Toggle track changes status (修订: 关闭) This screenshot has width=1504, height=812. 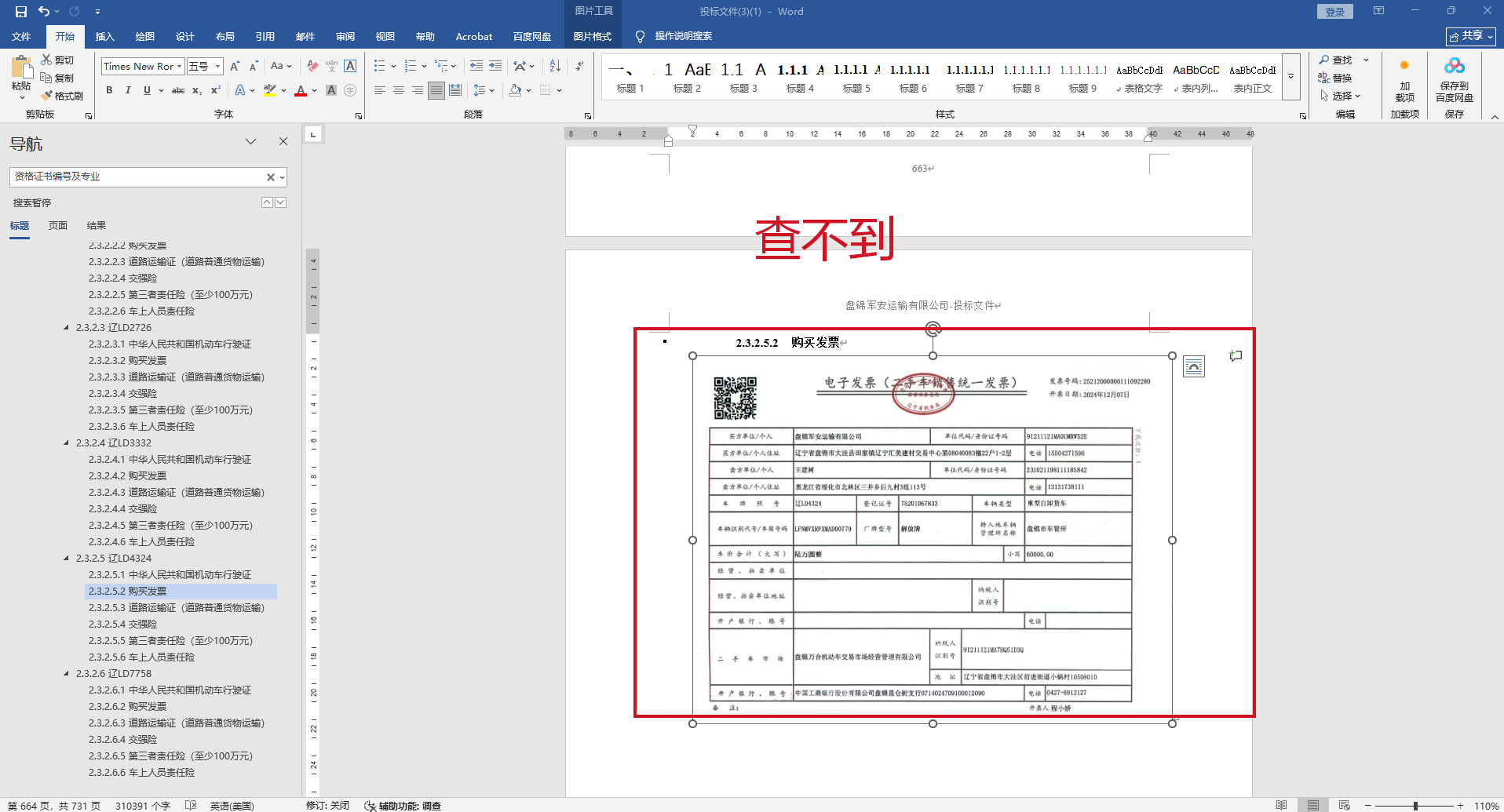[327, 806]
